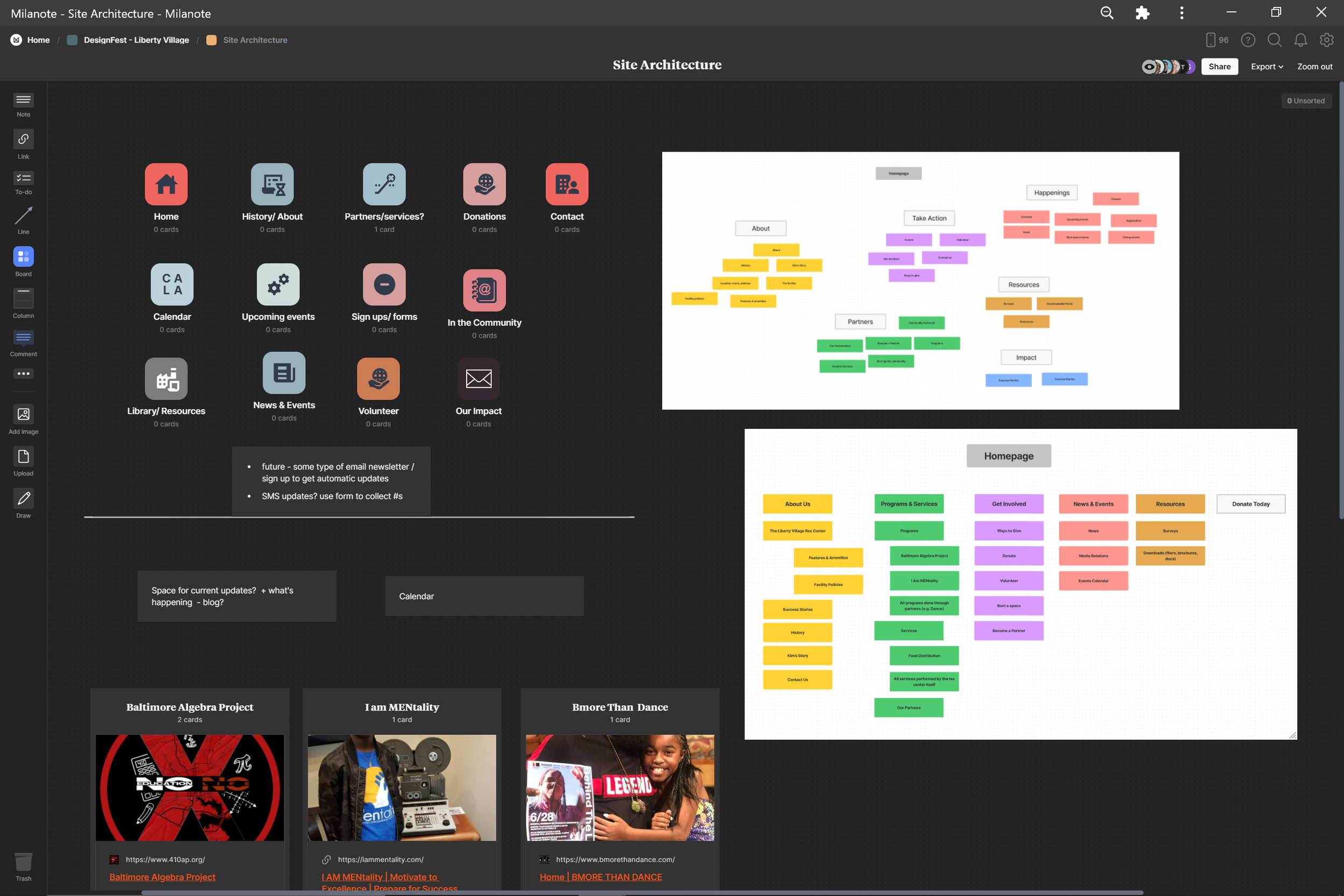Click the 410ap.org URL
Image resolution: width=1344 pixels, height=896 pixels.
click(x=165, y=859)
